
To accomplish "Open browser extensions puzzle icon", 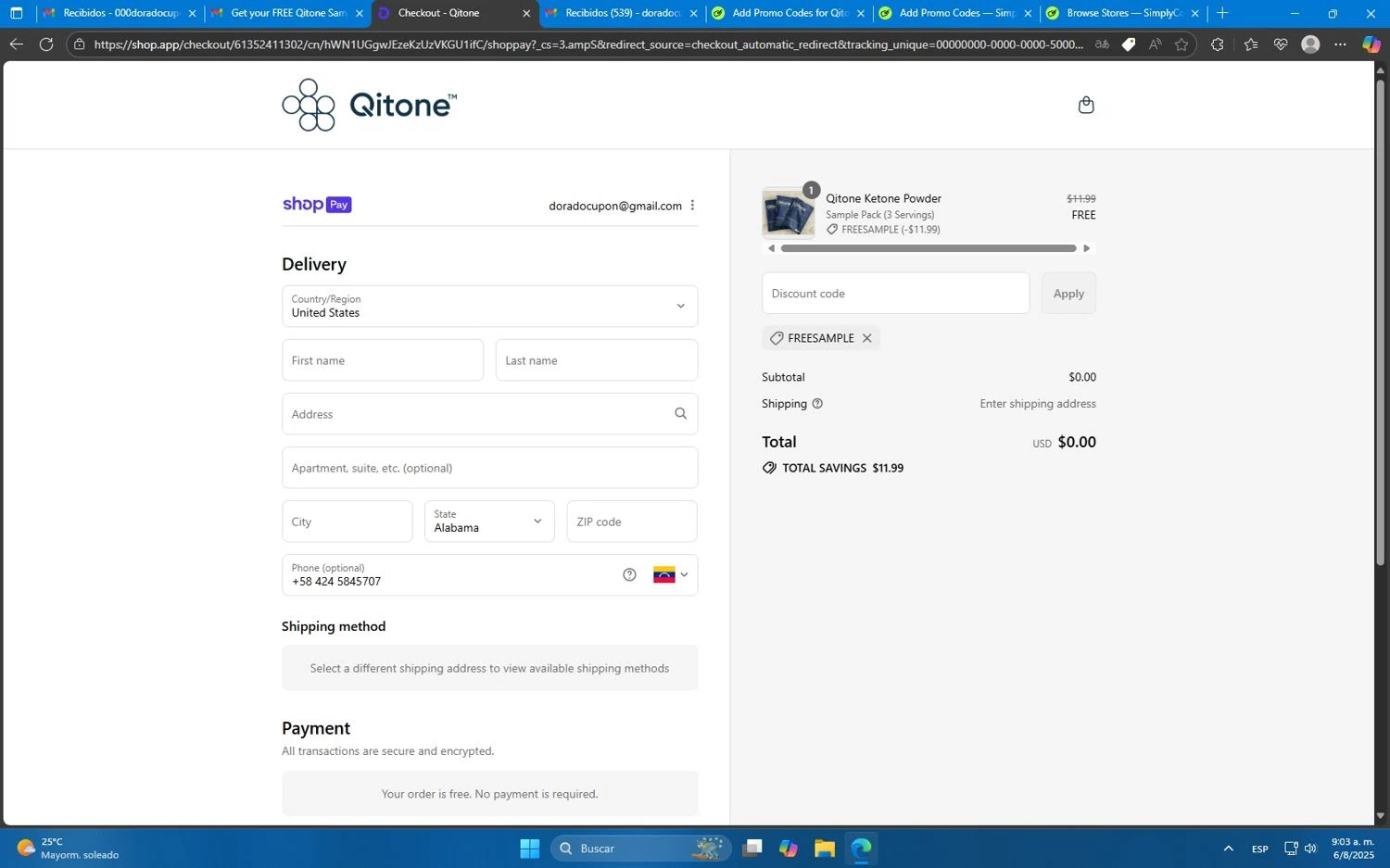I will tap(1218, 44).
